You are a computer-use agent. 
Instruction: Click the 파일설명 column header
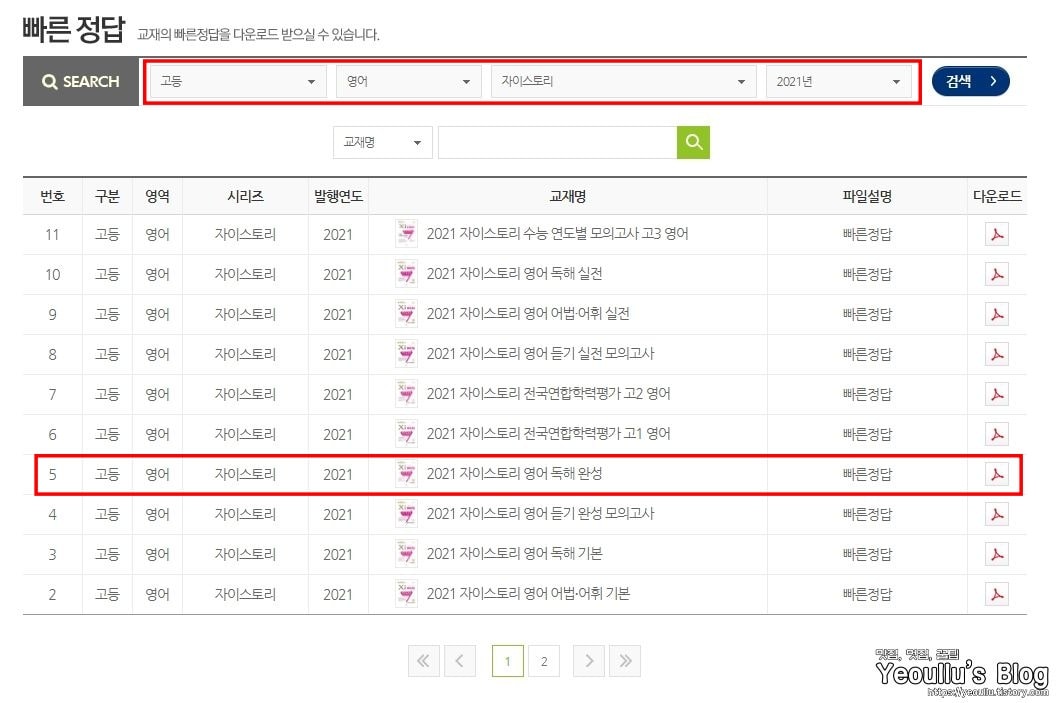(x=867, y=196)
